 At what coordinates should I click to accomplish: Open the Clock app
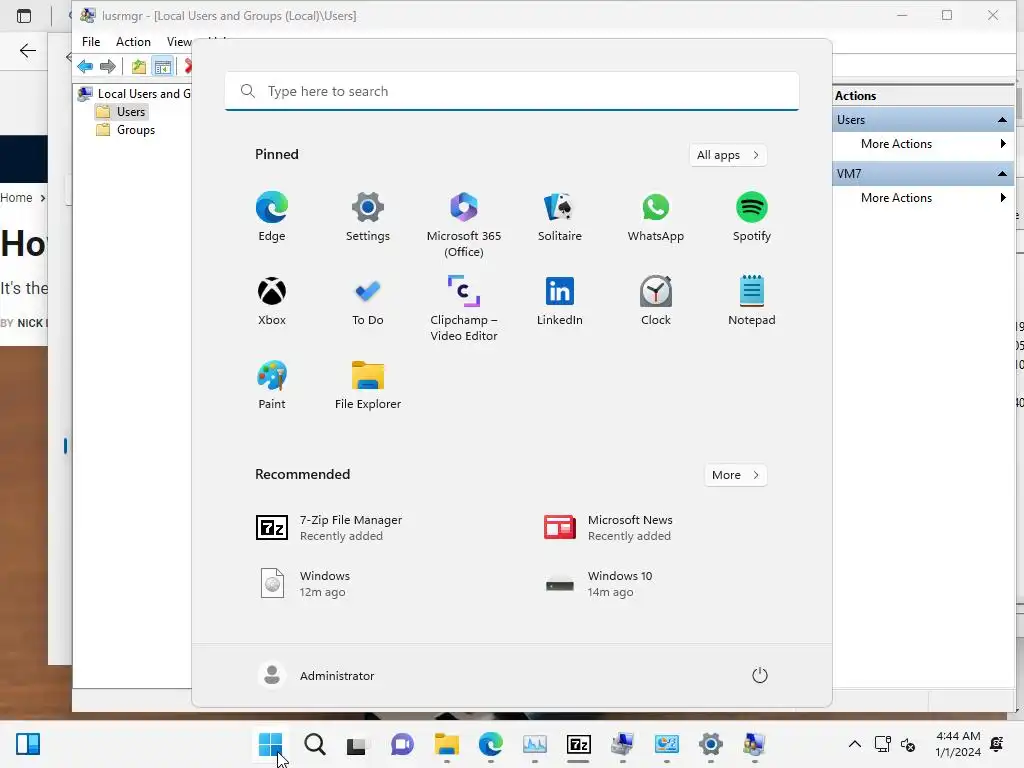(656, 300)
